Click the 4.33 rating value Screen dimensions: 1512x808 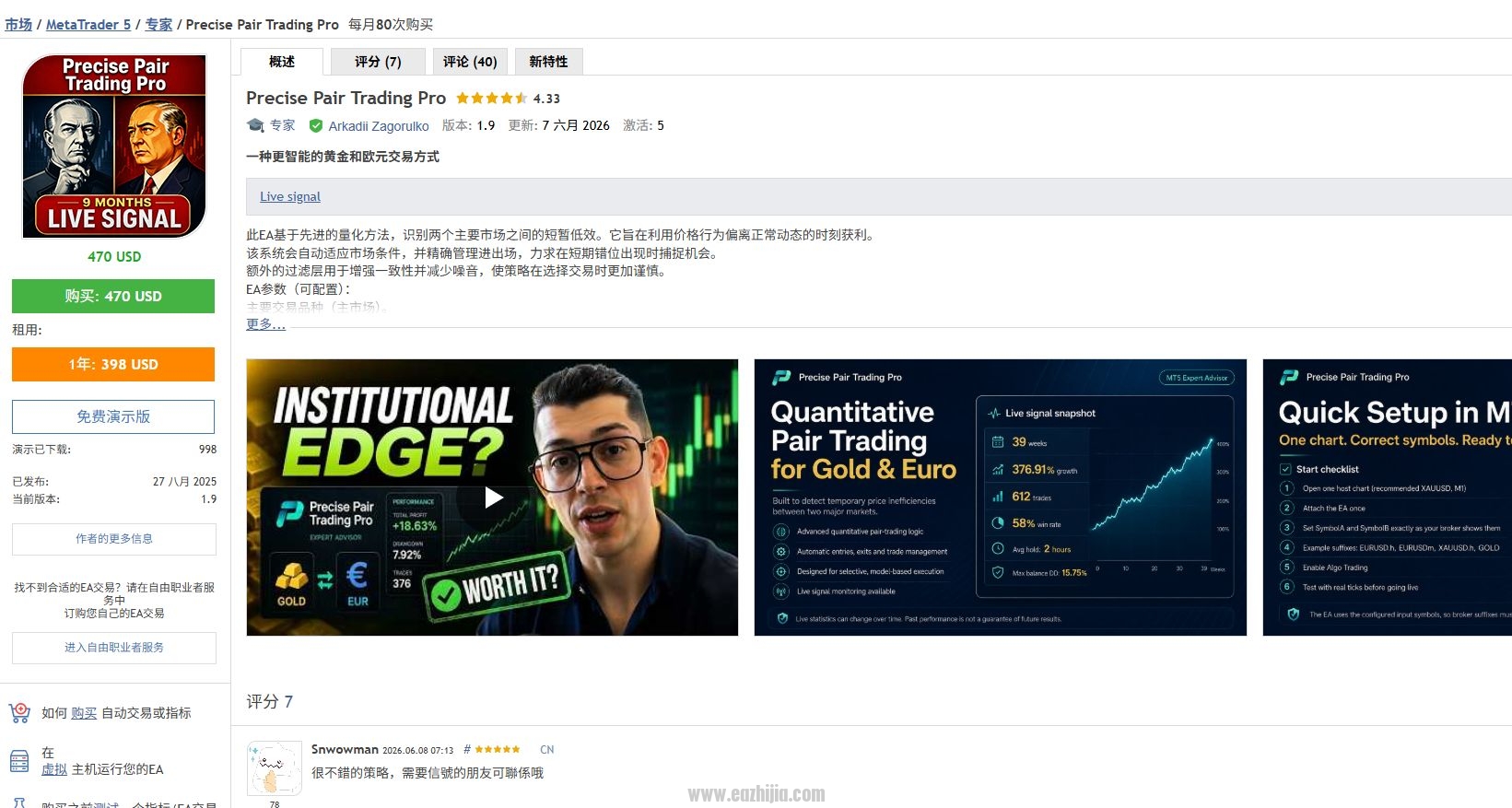click(x=546, y=99)
